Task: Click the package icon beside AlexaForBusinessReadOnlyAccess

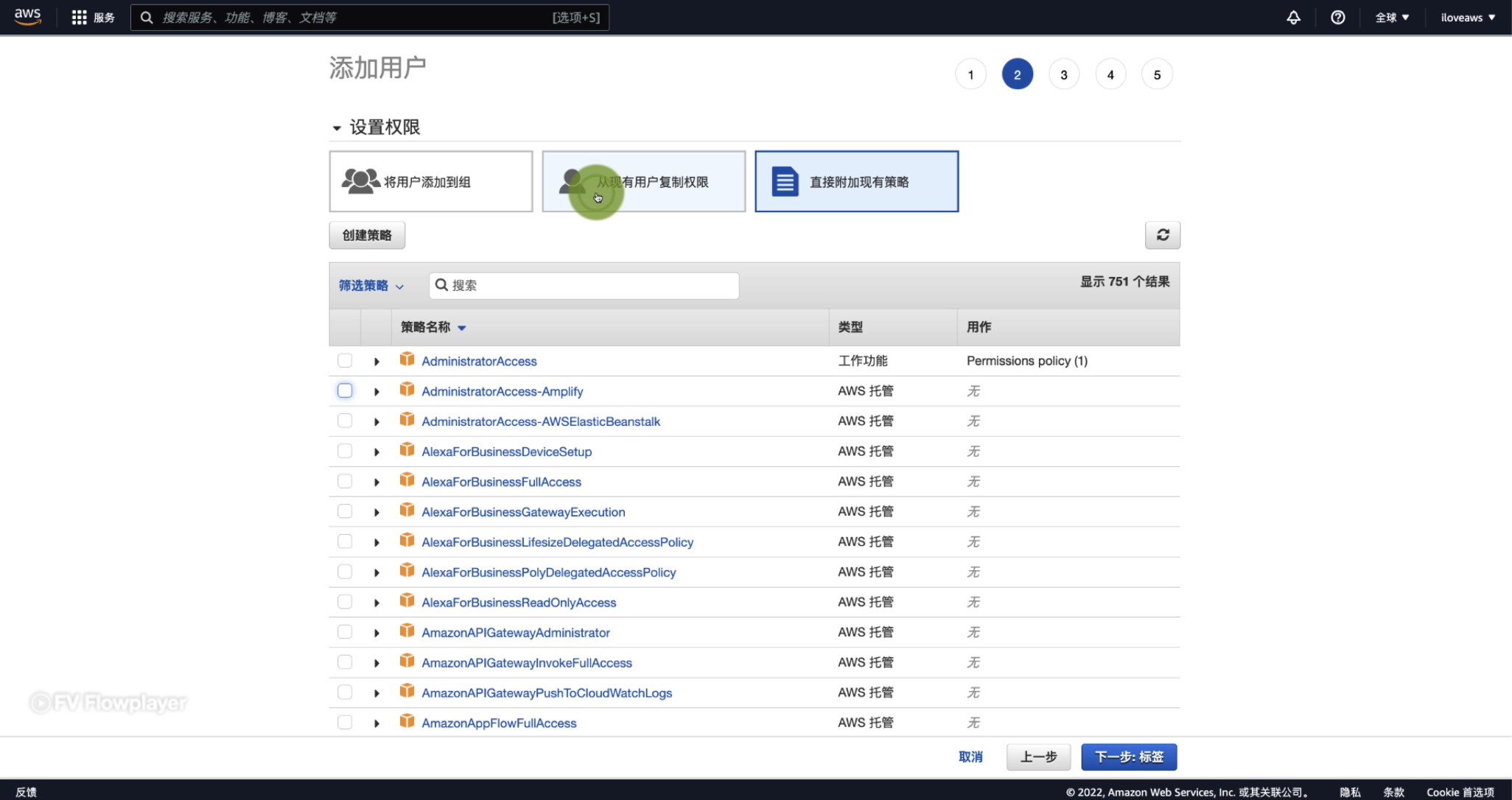Action: [x=407, y=600]
